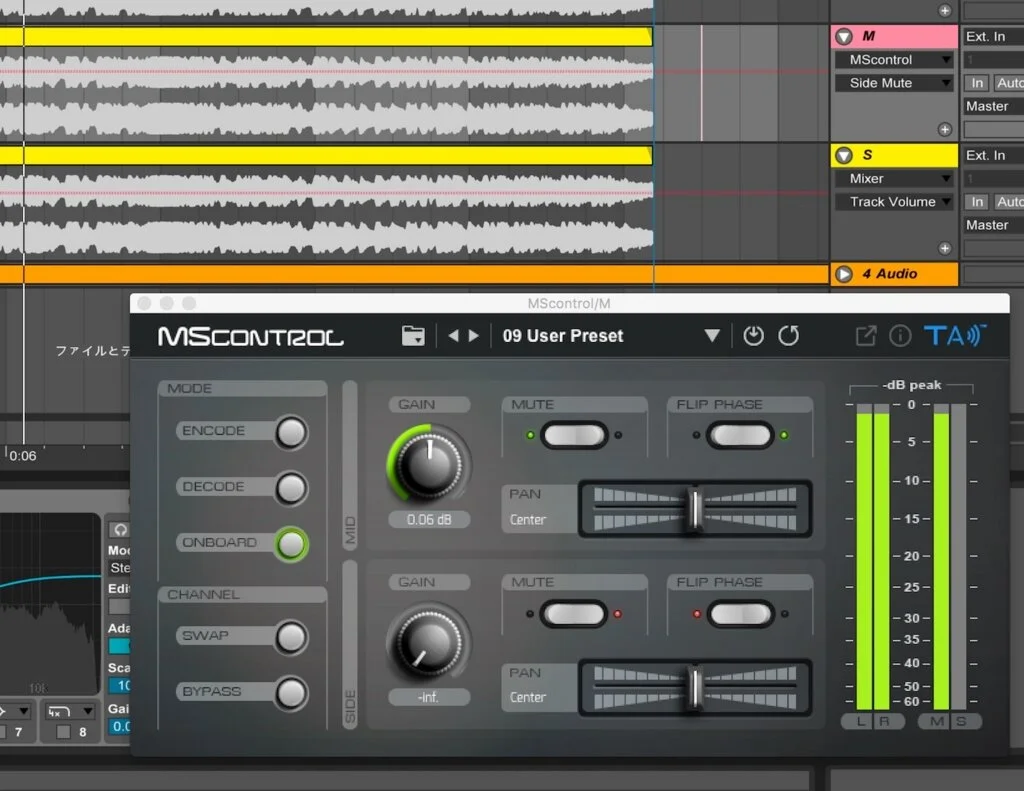Image resolution: width=1024 pixels, height=791 pixels.
Task: Open the MScontrol info icon
Action: coord(900,336)
